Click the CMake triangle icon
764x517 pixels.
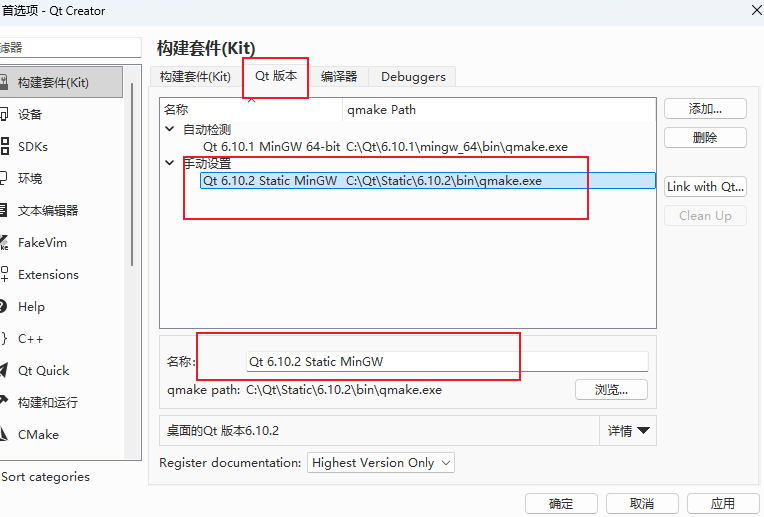click(x=4, y=434)
